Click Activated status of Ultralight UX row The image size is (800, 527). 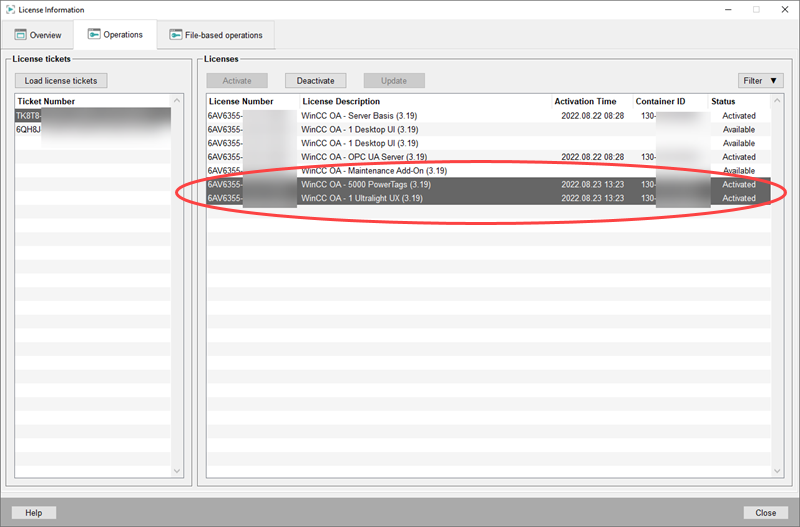tap(739, 198)
